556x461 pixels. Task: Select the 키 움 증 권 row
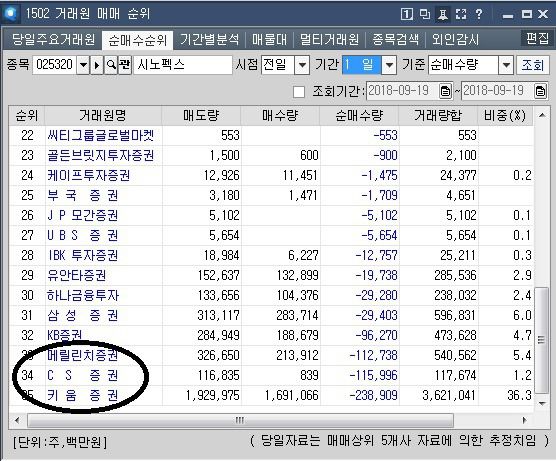click(x=271, y=395)
